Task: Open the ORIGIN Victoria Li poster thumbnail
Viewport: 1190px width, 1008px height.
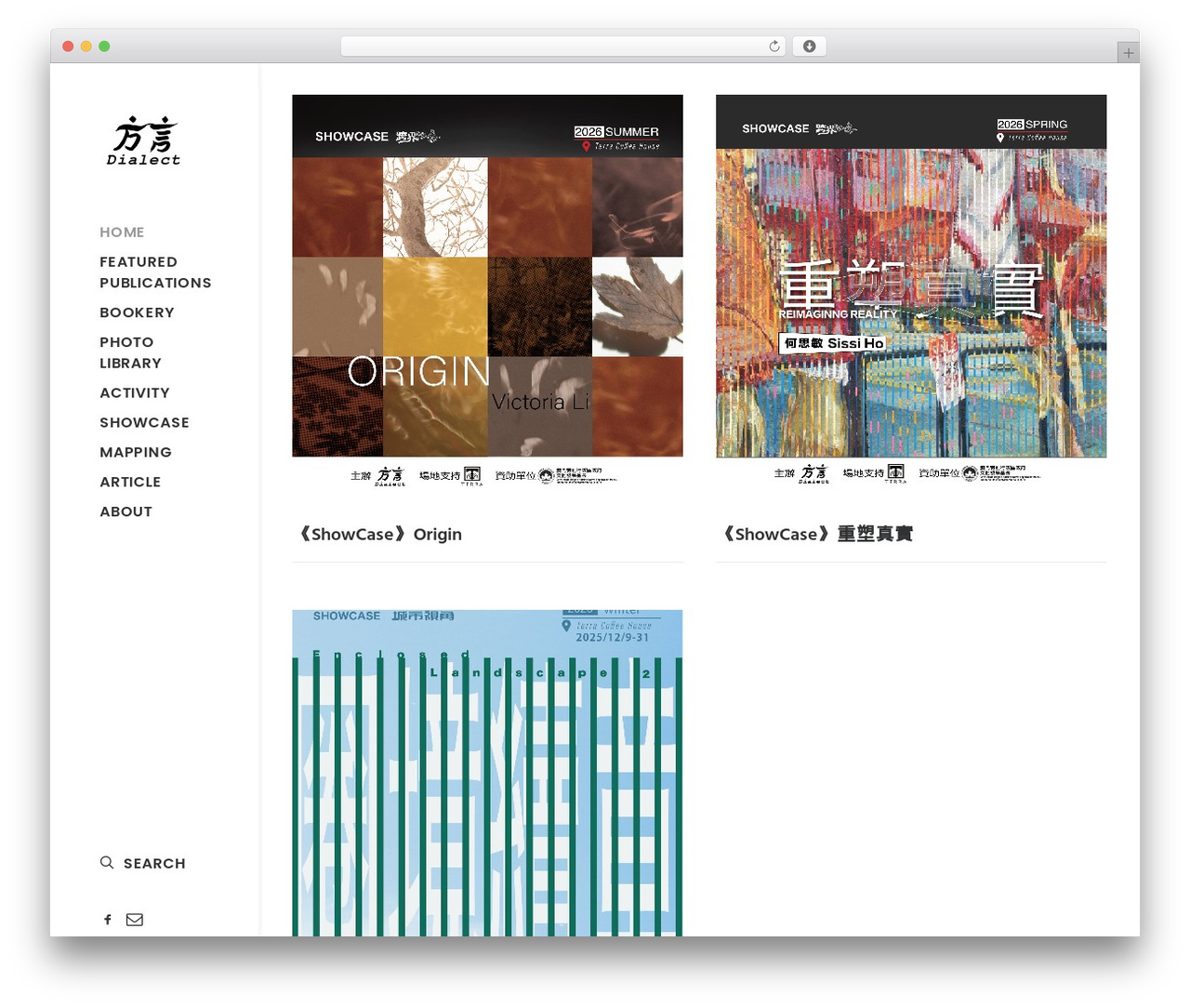Action: point(487,291)
